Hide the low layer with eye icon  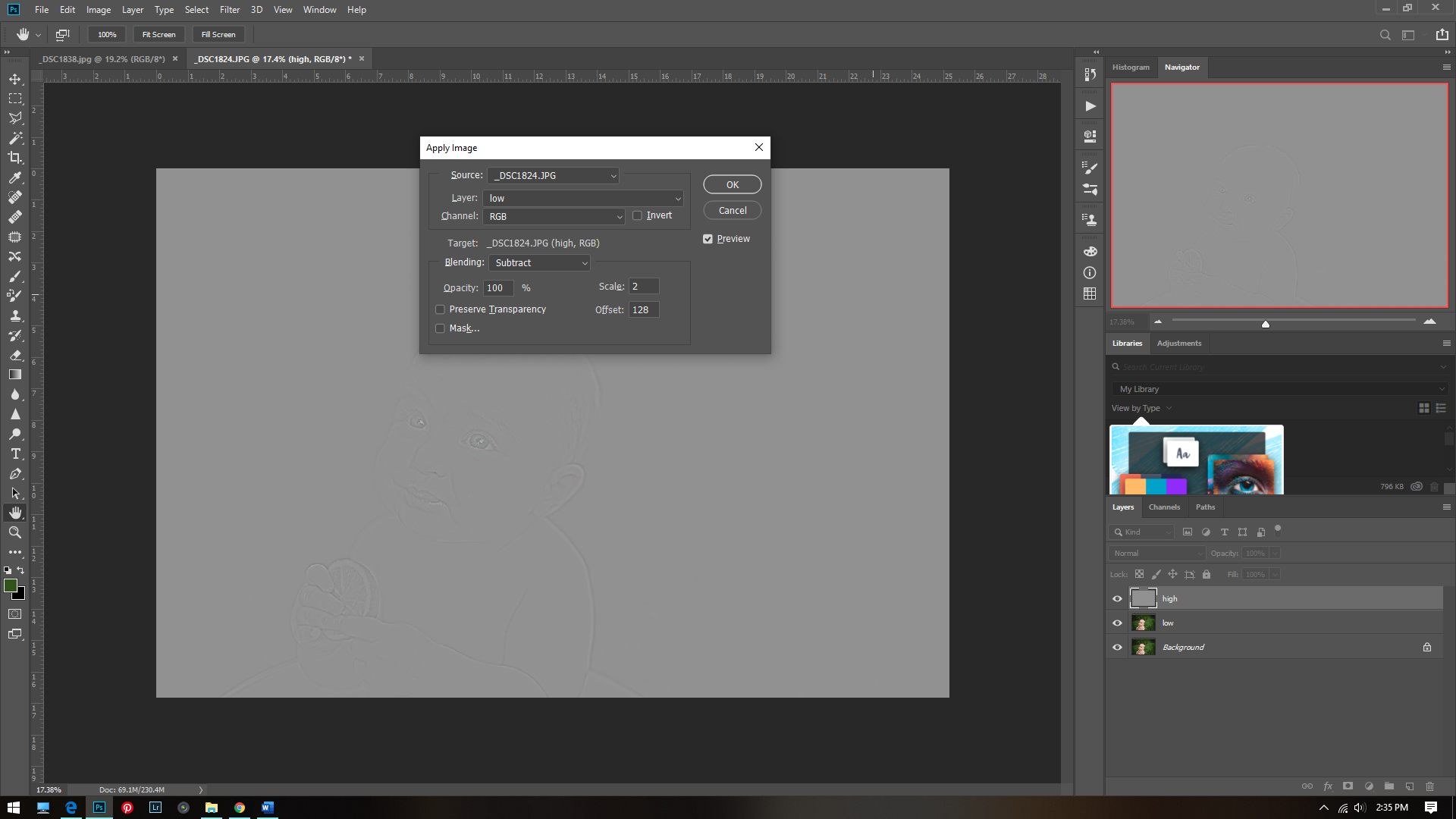click(1117, 623)
